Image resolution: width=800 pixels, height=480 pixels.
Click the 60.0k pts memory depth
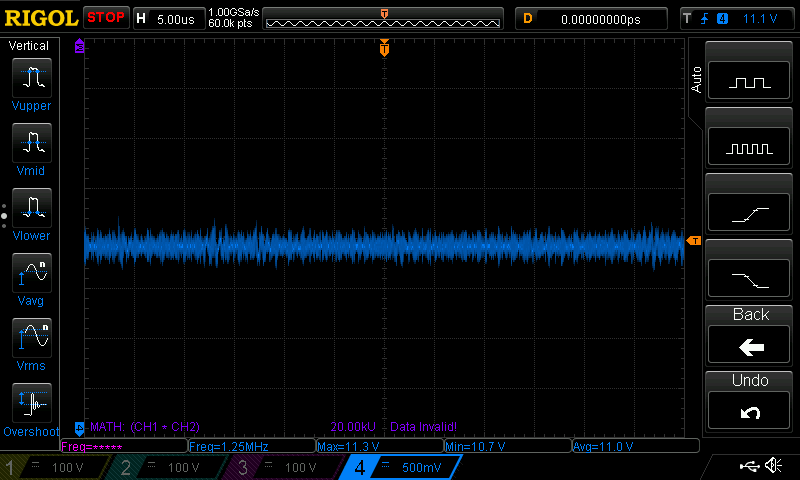pyautogui.click(x=231, y=23)
